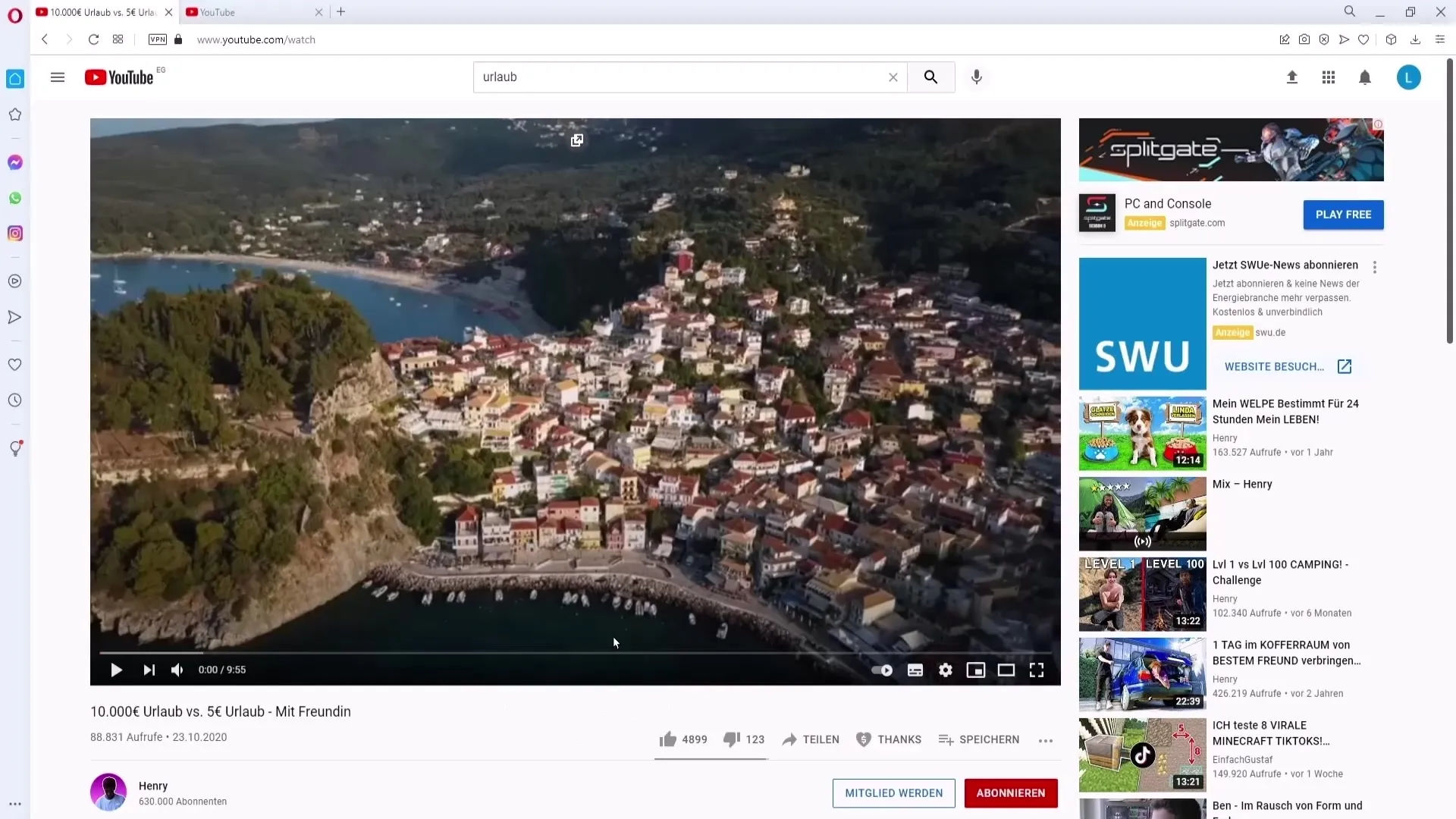Image resolution: width=1456 pixels, height=819 pixels.
Task: Select the TEILEN share option
Action: [x=810, y=739]
